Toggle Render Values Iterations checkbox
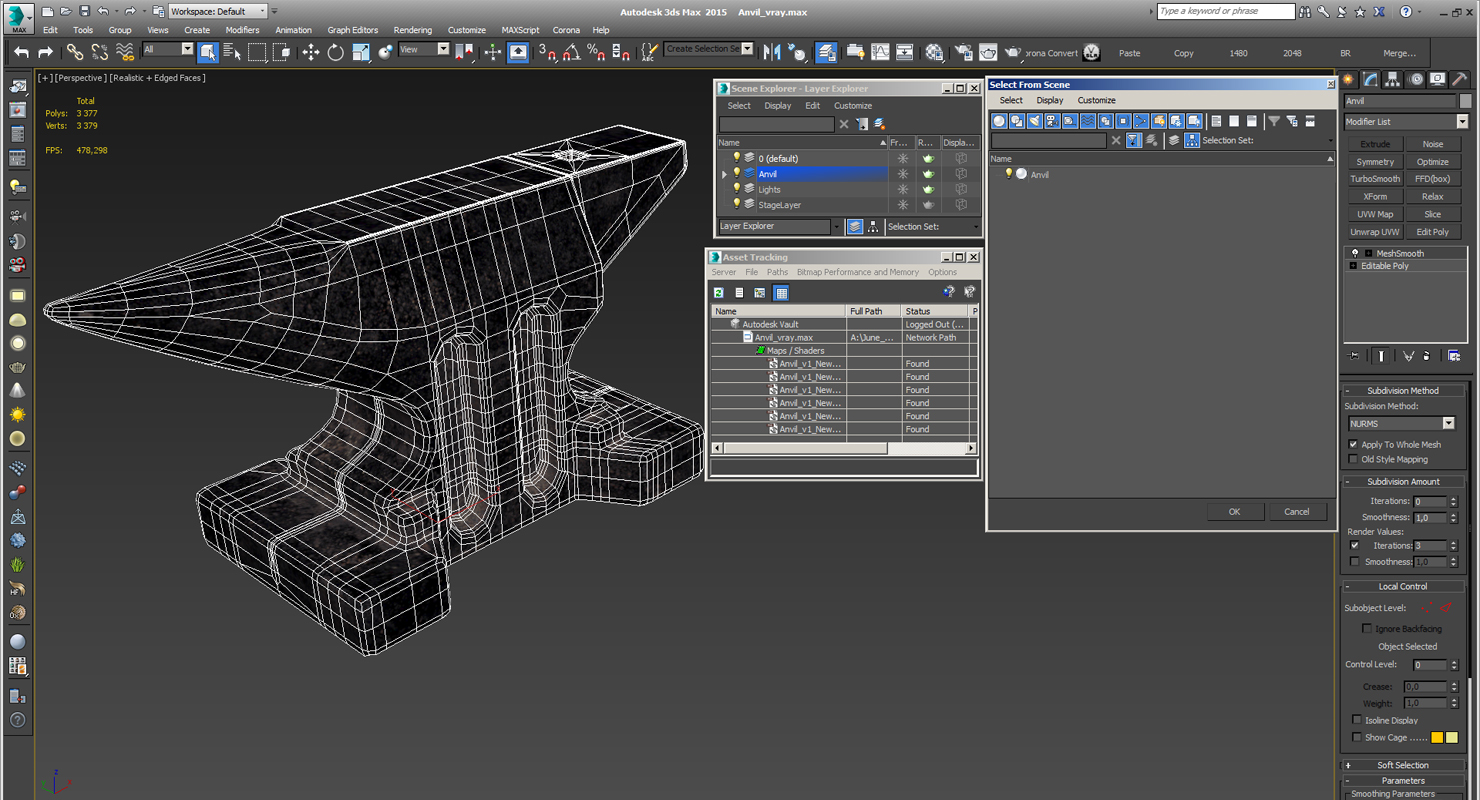This screenshot has height=800, width=1480. [x=1355, y=546]
